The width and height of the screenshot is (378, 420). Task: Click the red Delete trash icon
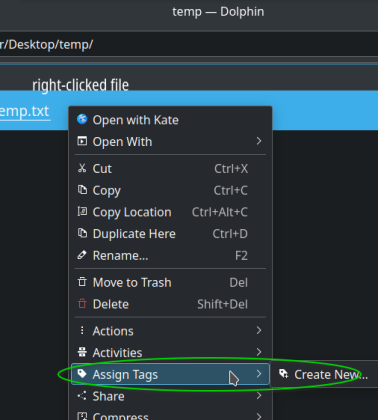tap(82, 304)
